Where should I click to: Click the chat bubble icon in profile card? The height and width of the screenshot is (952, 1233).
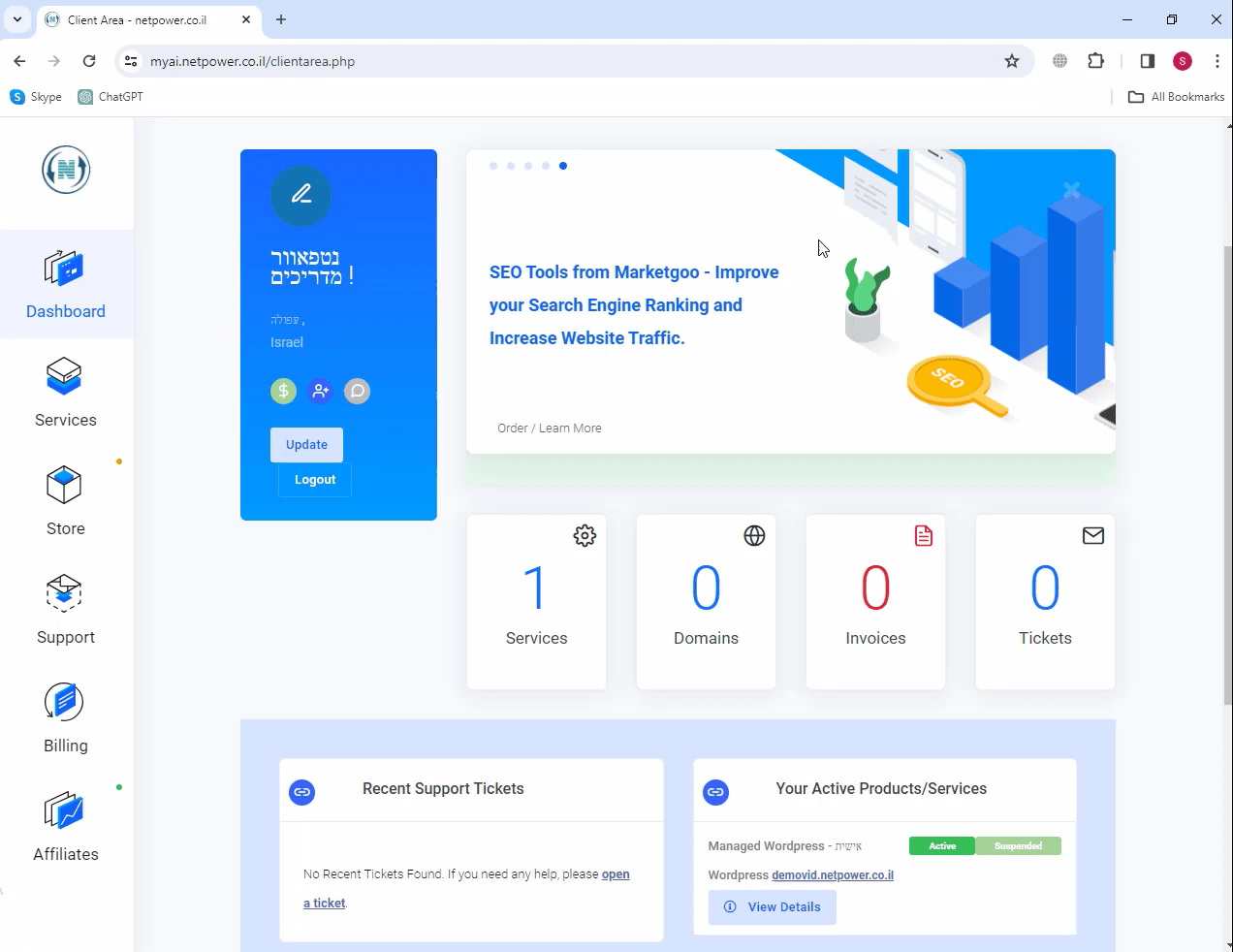coord(357,391)
